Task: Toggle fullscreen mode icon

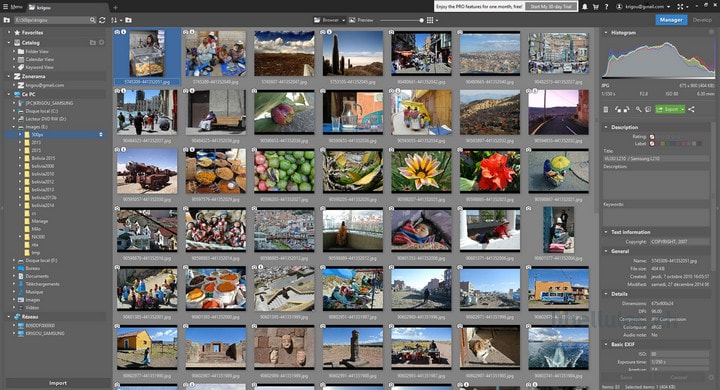Action: click(681, 7)
